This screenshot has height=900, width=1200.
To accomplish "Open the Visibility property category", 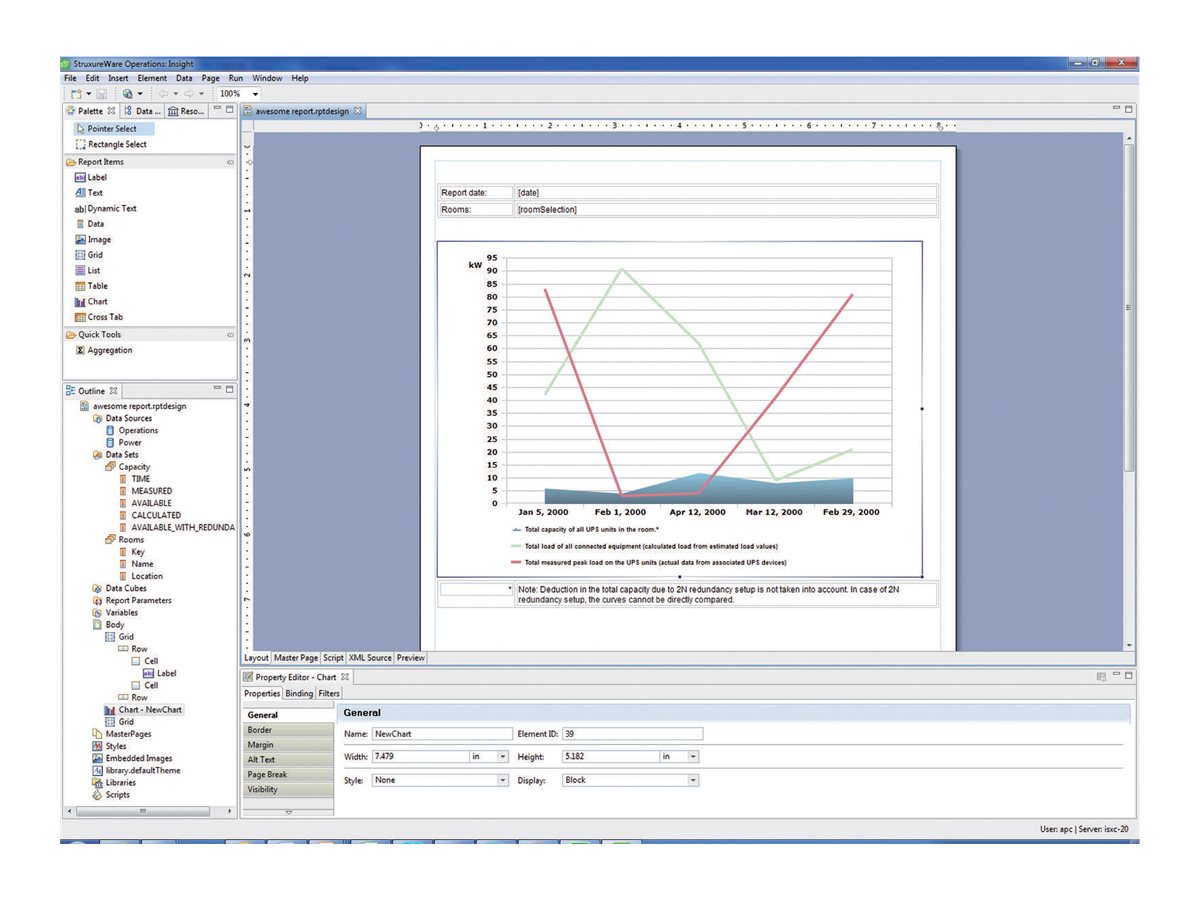I will click(262, 790).
